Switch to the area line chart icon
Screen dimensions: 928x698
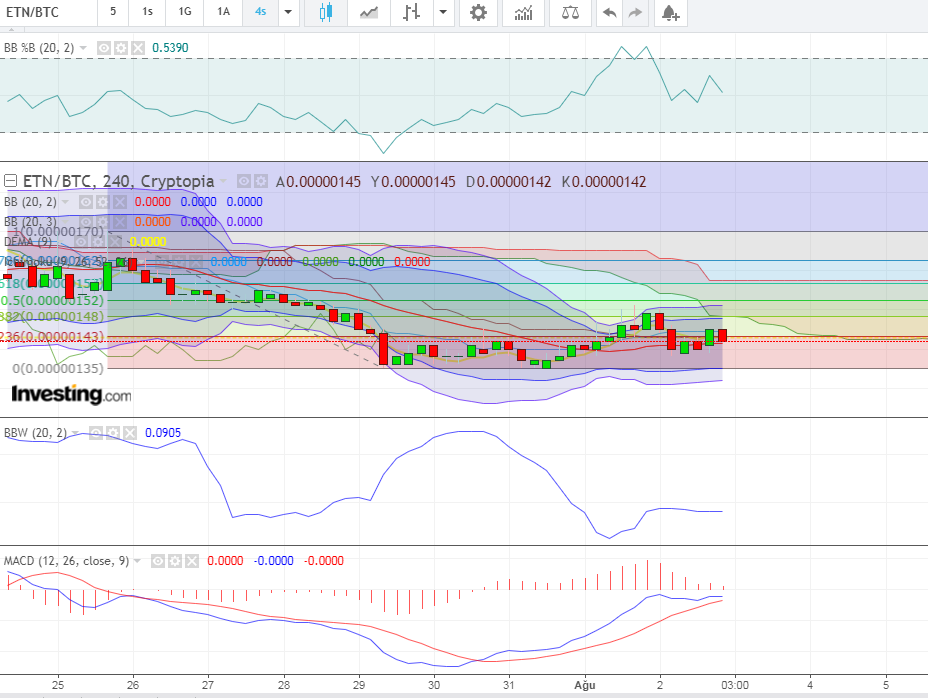tap(369, 12)
